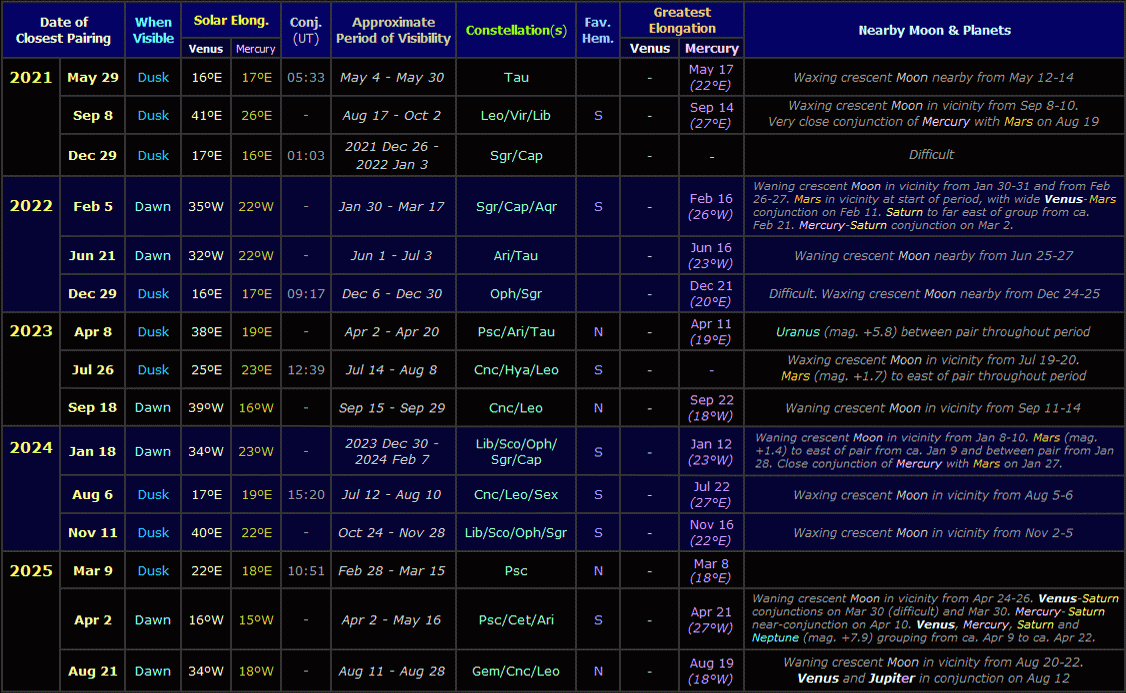Image resolution: width=1126 pixels, height=693 pixels.
Task: Click the Psc/Cet/Ari constellation entry
Action: pyautogui.click(x=516, y=620)
